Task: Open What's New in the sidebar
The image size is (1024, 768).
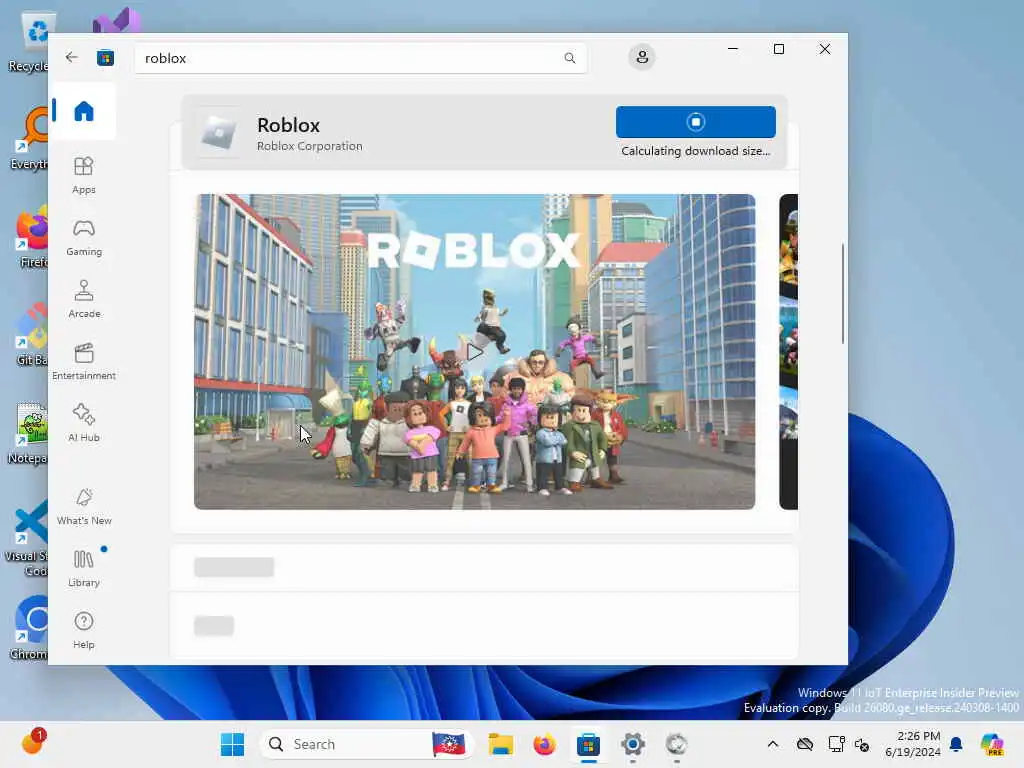Action: coord(84,506)
